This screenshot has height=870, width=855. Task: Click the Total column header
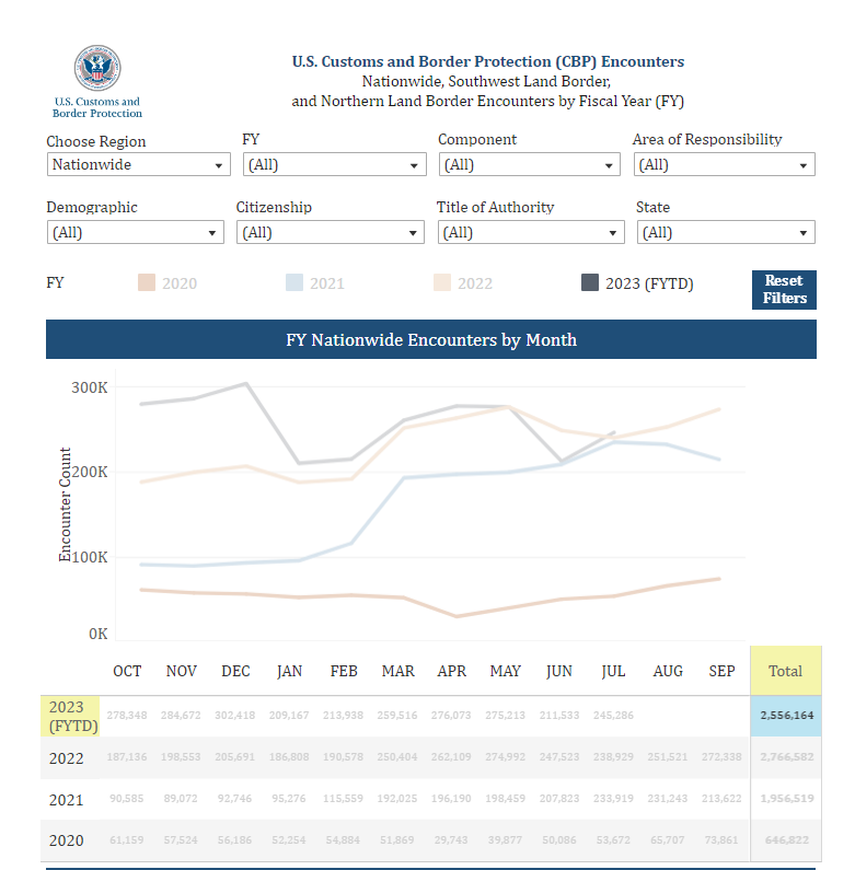point(786,670)
